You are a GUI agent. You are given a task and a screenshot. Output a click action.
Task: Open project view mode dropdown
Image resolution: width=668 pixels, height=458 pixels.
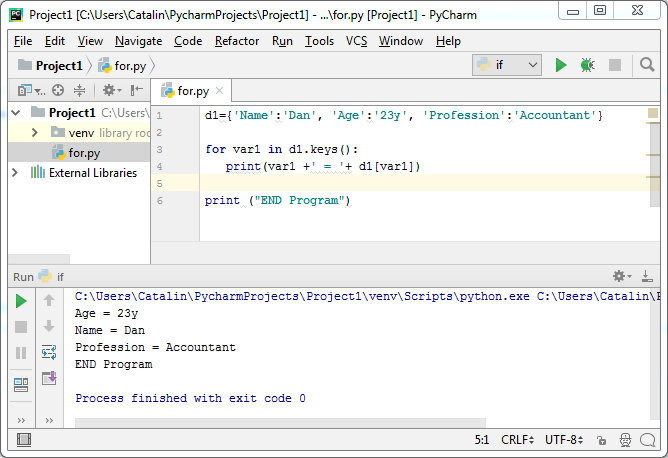pos(32,90)
